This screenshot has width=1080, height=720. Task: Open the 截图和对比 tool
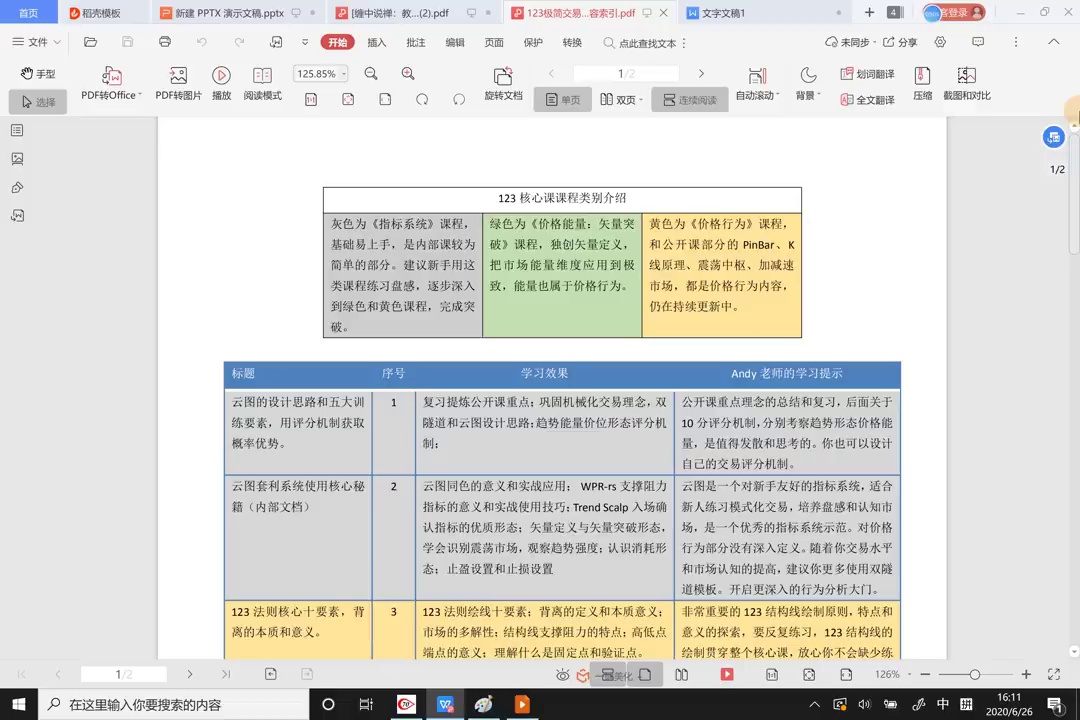click(x=966, y=77)
